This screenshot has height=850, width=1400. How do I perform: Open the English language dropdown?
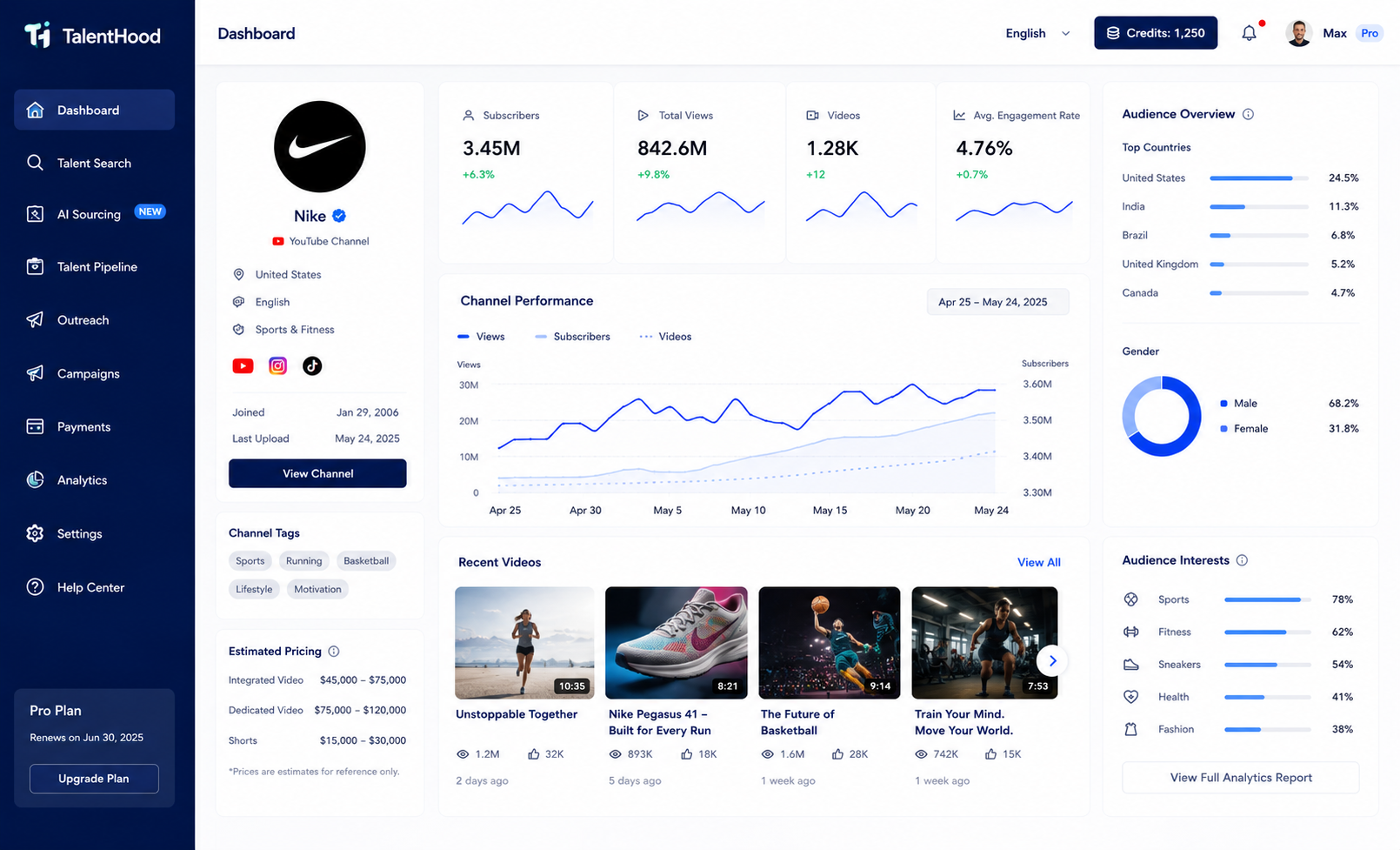point(1037,33)
